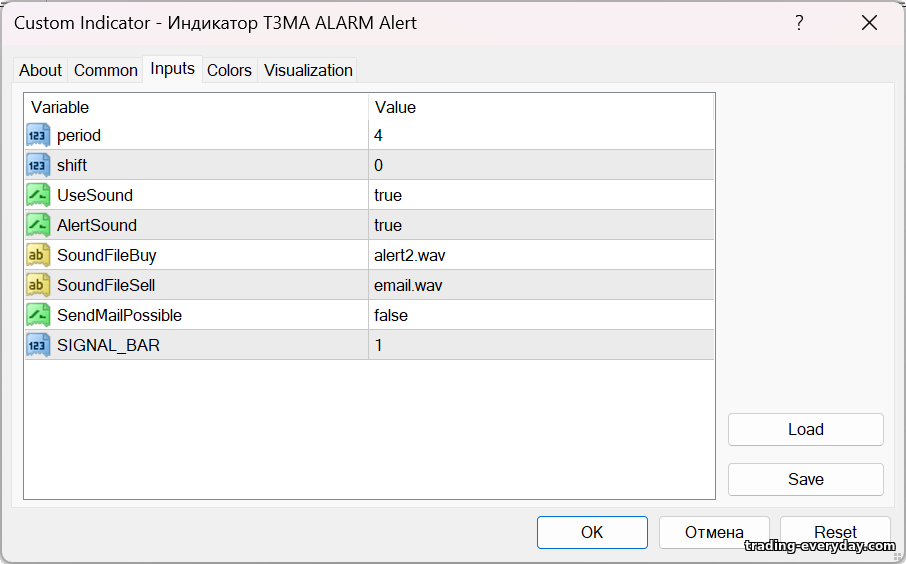The image size is (906, 564).
Task: Go to the Colors tab
Action: [x=229, y=70]
